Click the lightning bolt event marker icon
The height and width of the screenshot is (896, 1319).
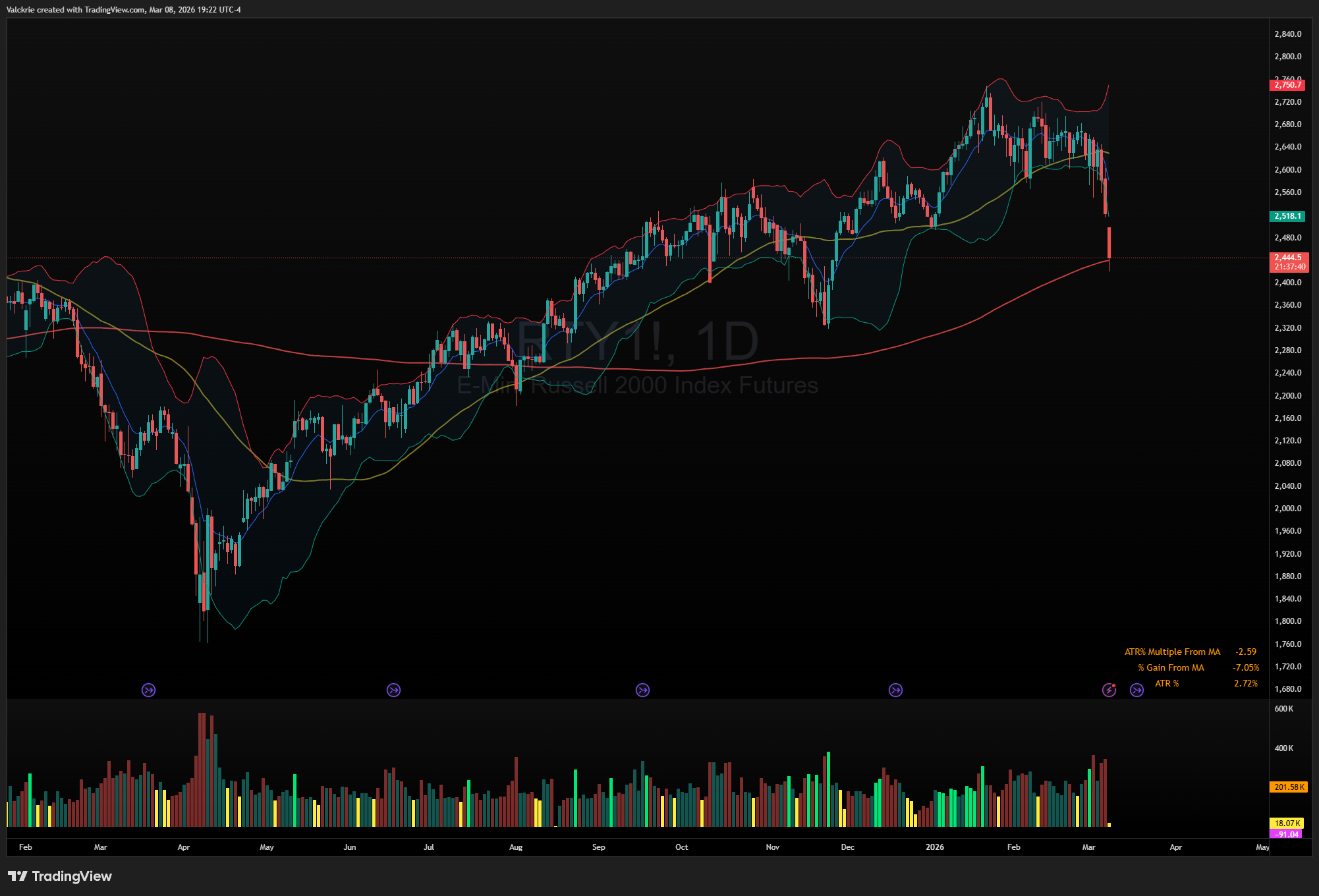(x=1109, y=690)
